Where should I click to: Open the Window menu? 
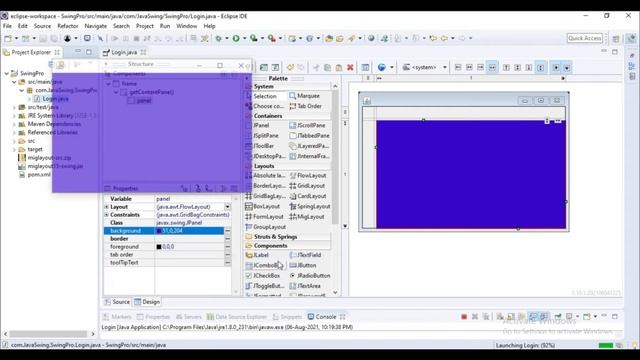[x=187, y=26]
